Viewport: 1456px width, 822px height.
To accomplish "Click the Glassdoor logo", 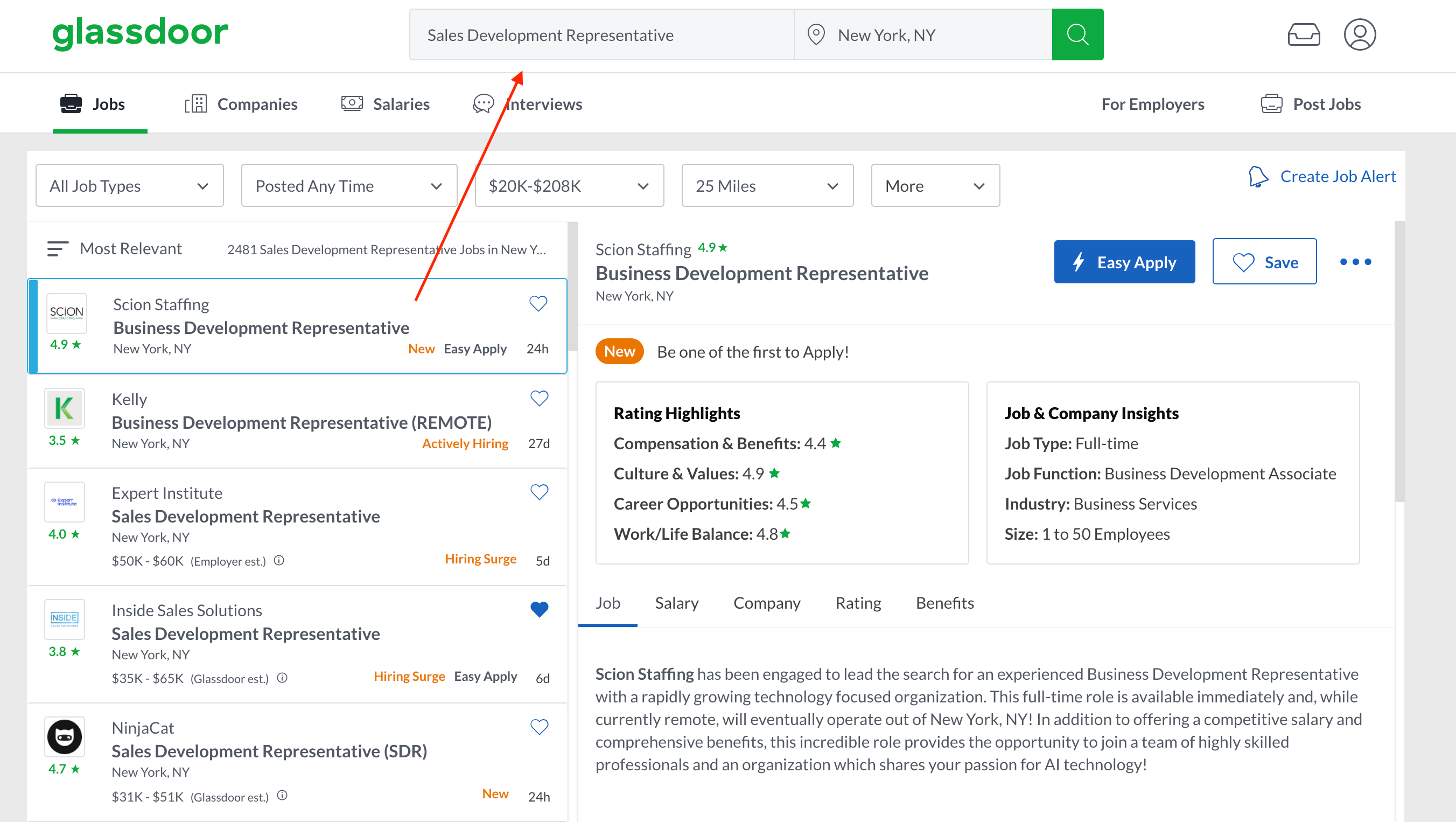I will tap(140, 33).
